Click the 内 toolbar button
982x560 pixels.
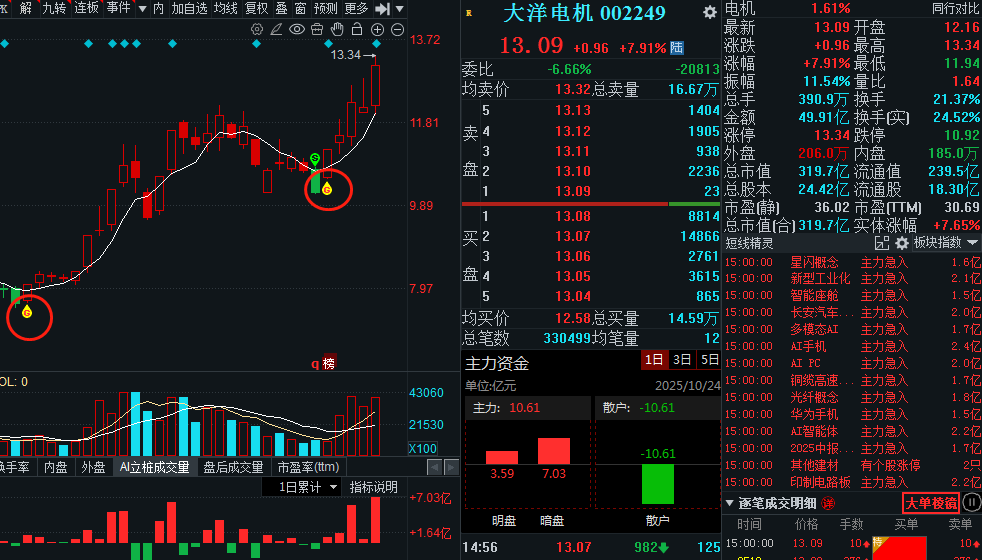[x=158, y=8]
